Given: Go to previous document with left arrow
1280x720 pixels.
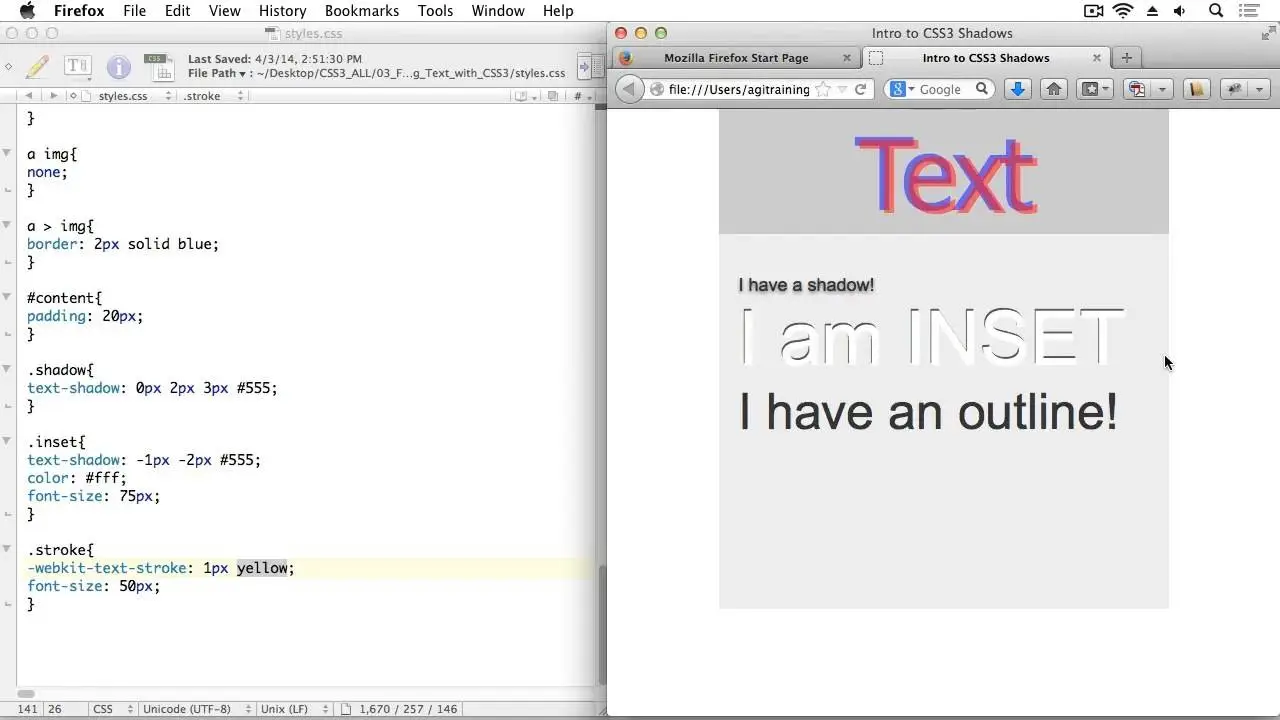Looking at the screenshot, I should tap(28, 96).
